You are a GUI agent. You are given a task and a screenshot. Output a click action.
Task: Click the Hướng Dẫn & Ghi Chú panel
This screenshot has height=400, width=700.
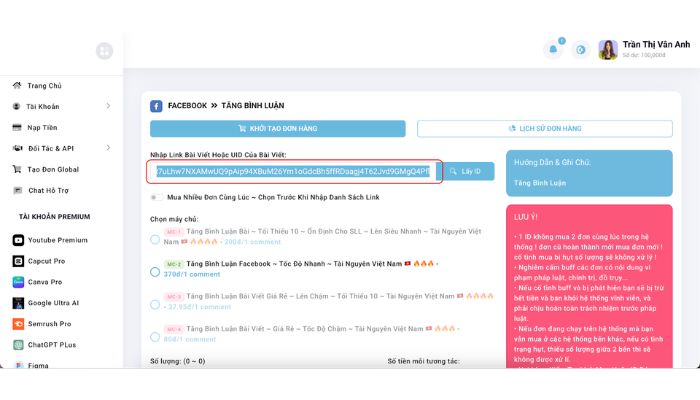[x=589, y=173]
